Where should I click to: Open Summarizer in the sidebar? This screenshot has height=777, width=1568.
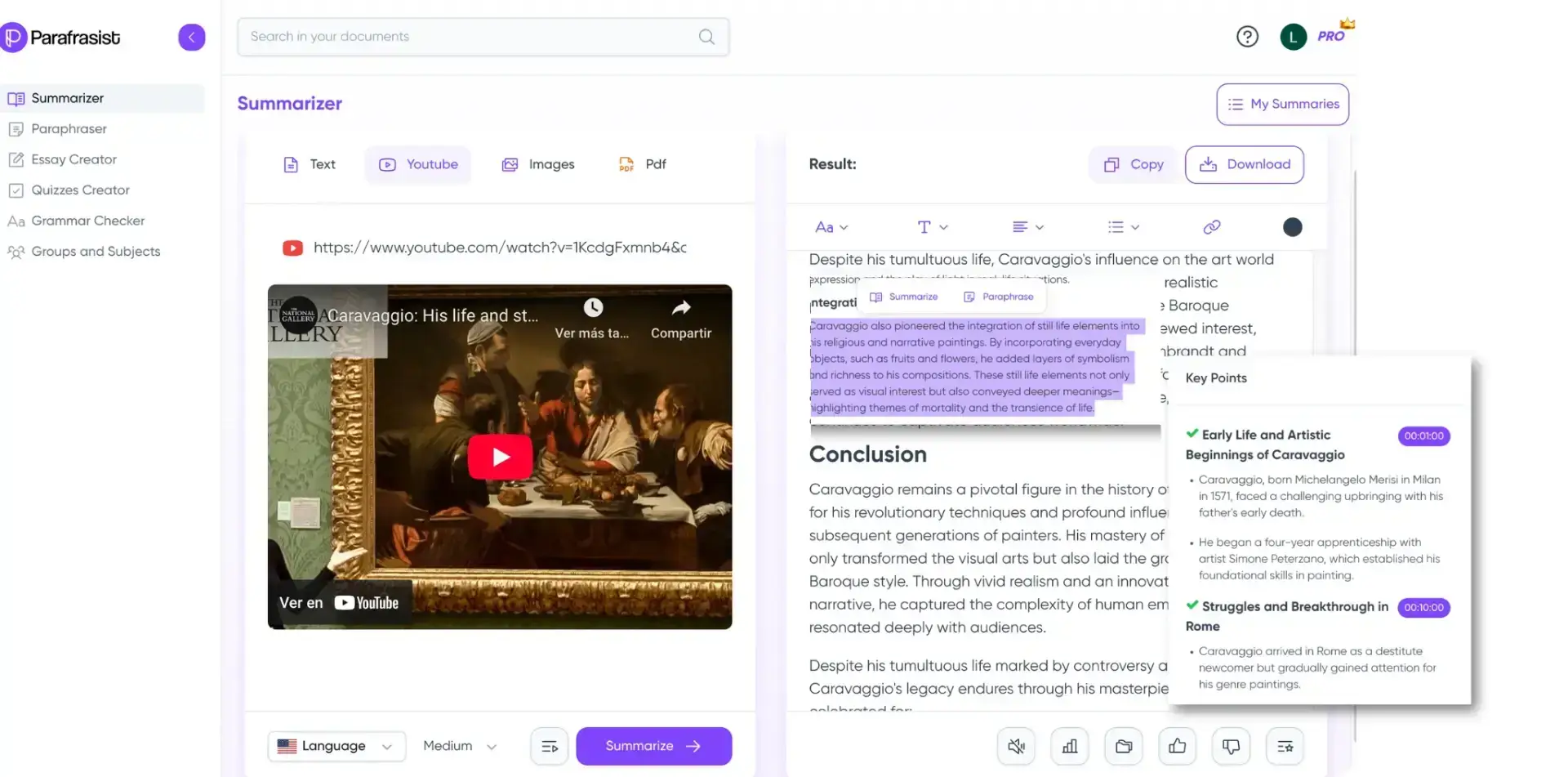[x=102, y=98]
